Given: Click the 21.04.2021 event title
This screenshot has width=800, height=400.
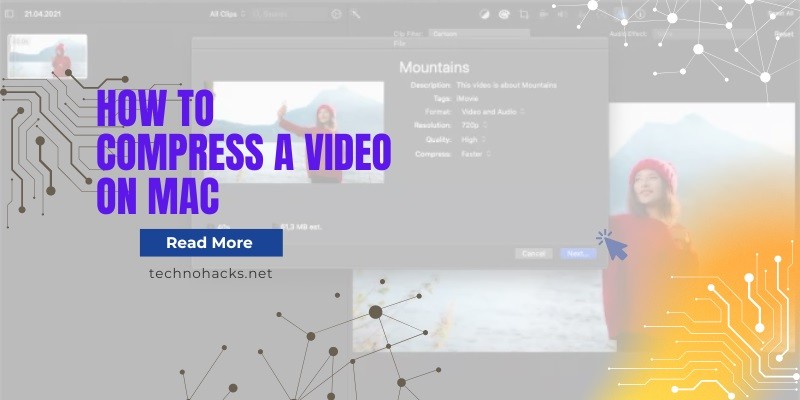Looking at the screenshot, I should pyautogui.click(x=42, y=14).
